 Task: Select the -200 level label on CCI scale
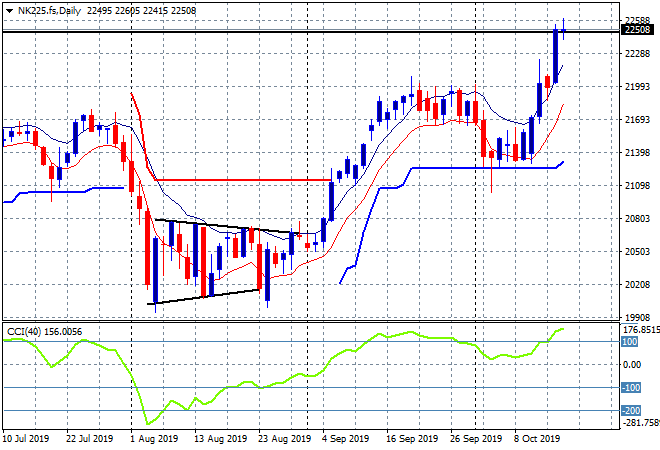(x=631, y=410)
